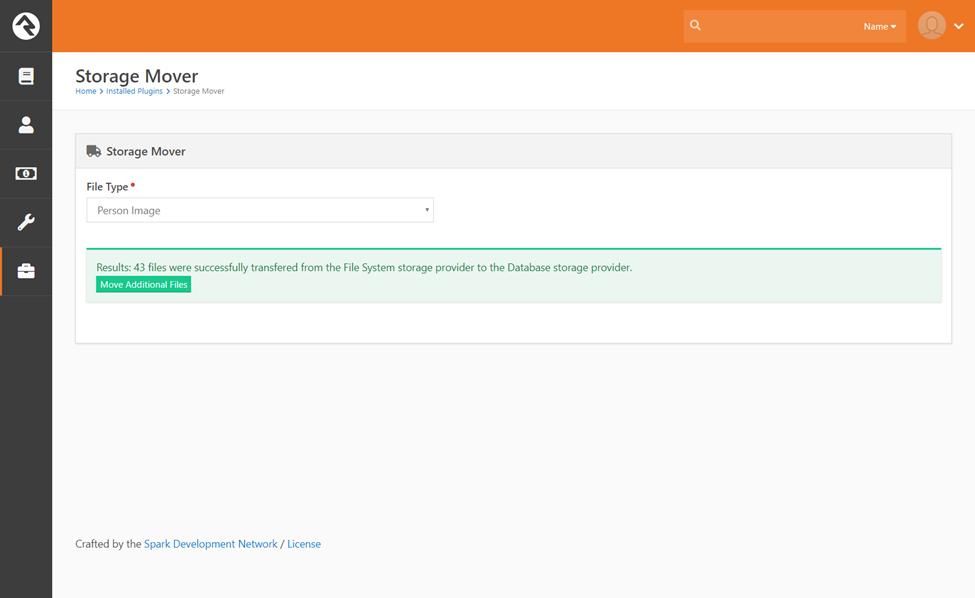The image size is (975, 598).
Task: Go to Installed Plugins breadcrumb link
Action: click(x=134, y=91)
